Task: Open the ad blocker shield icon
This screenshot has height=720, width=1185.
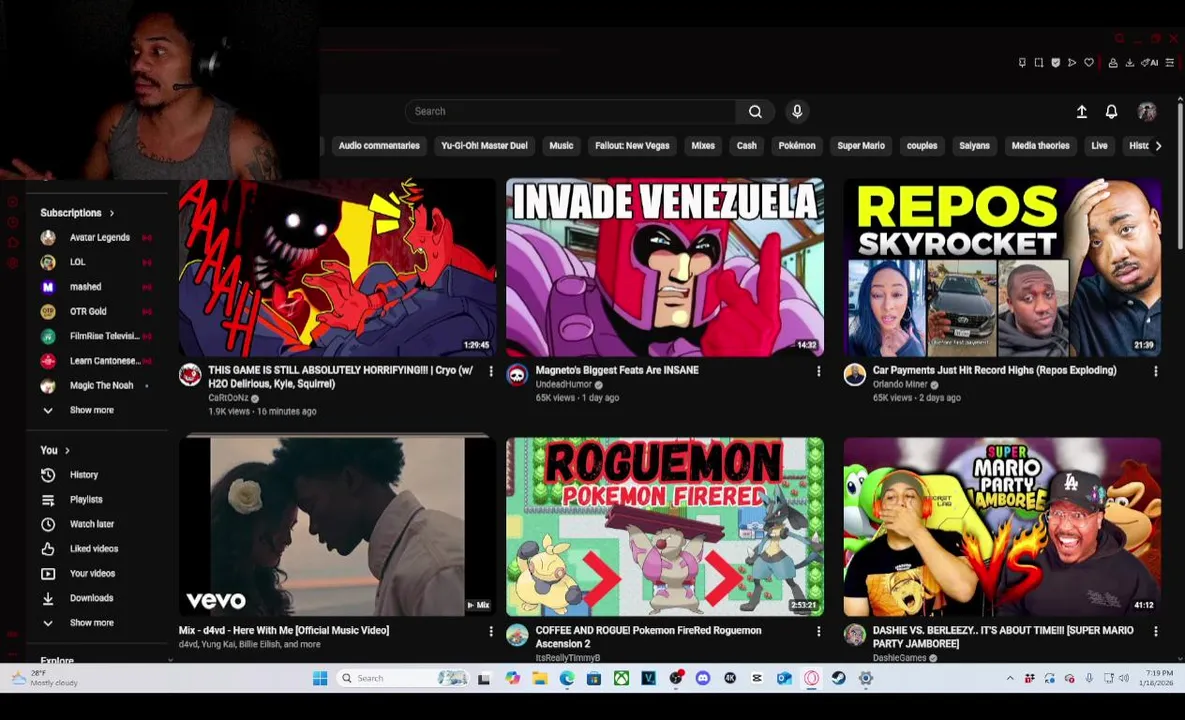Action: click(1055, 63)
